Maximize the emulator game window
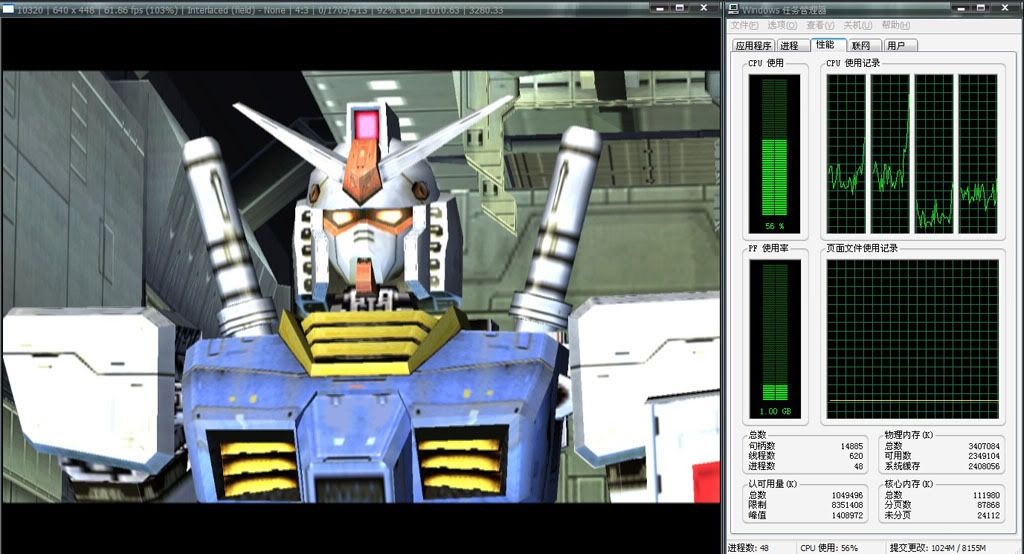This screenshot has width=1024, height=554. point(679,8)
